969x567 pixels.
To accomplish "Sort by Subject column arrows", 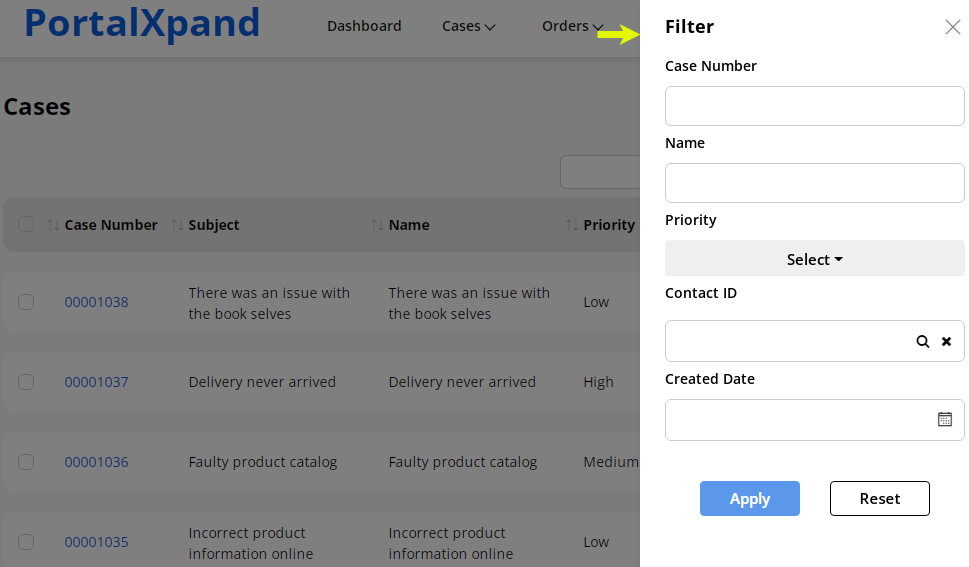I will click(x=178, y=225).
